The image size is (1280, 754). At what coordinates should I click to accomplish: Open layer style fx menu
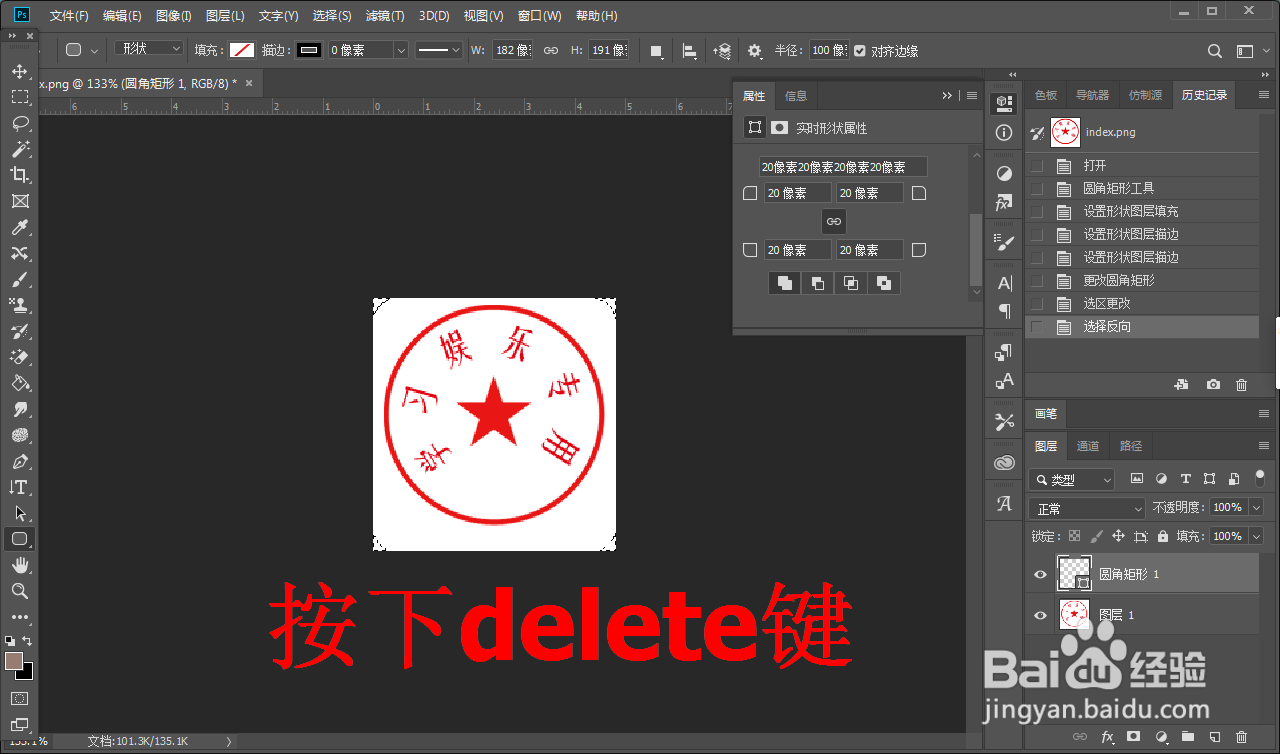point(1107,737)
